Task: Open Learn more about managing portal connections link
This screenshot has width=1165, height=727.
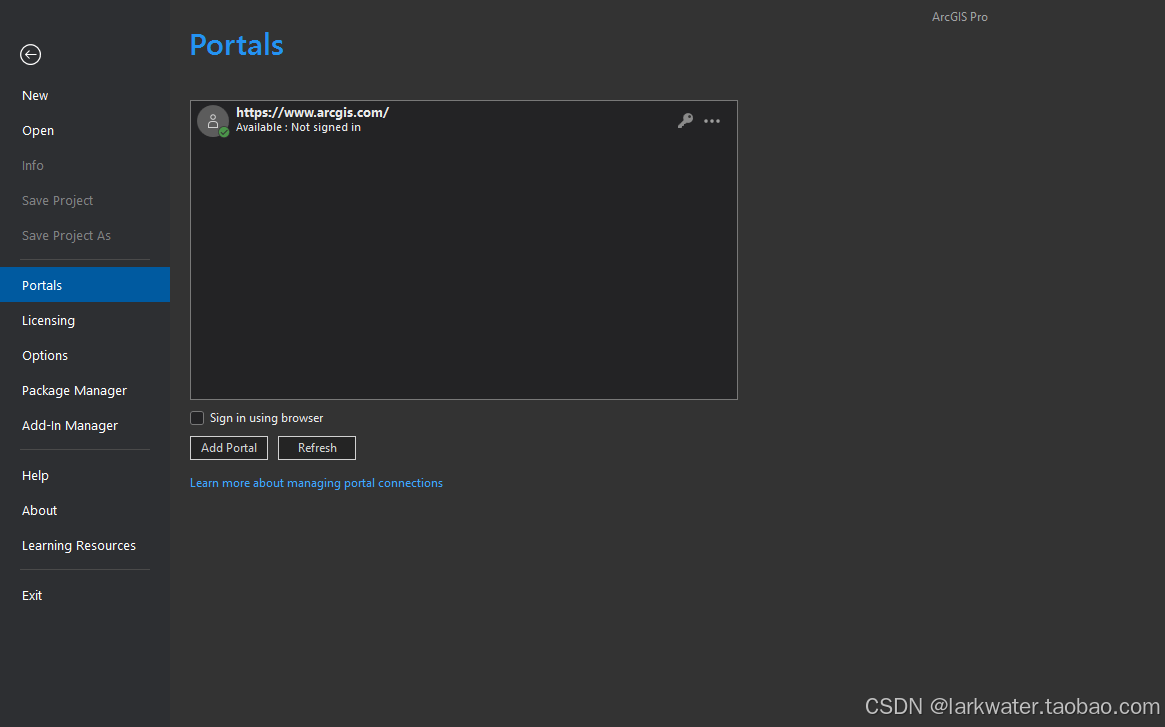Action: [x=317, y=482]
